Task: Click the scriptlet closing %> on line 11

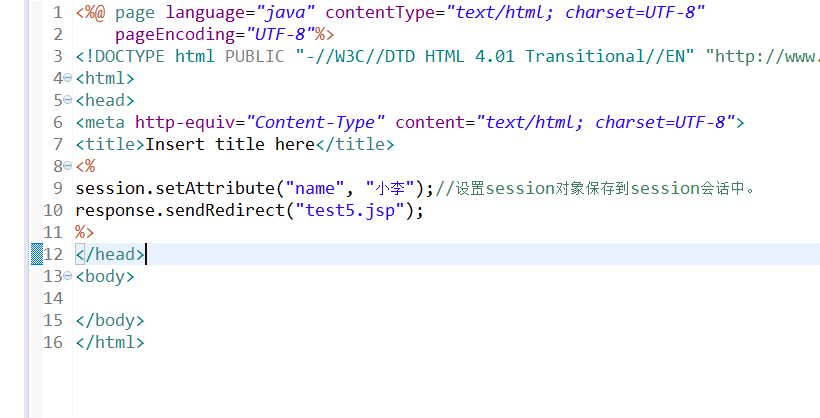Action: coord(85,232)
